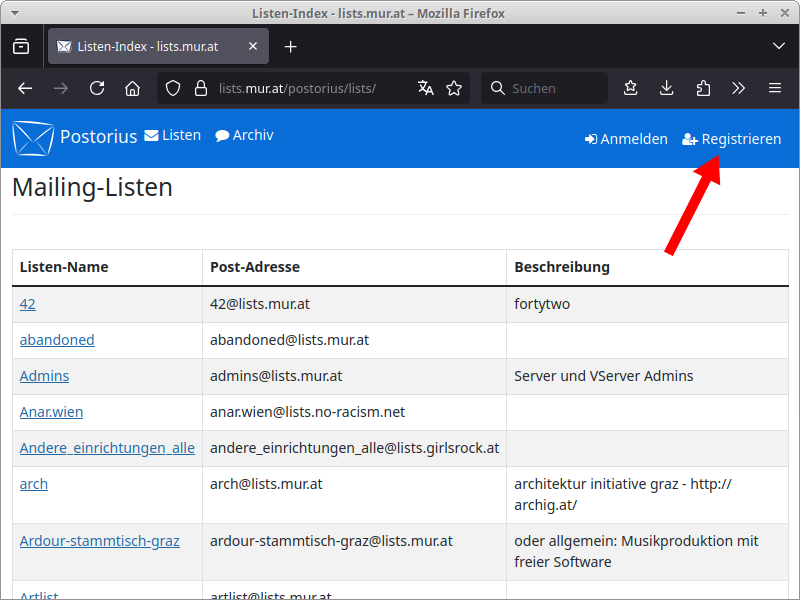Open a new tab with plus button
Viewport: 800px width, 600px height.
click(290, 46)
